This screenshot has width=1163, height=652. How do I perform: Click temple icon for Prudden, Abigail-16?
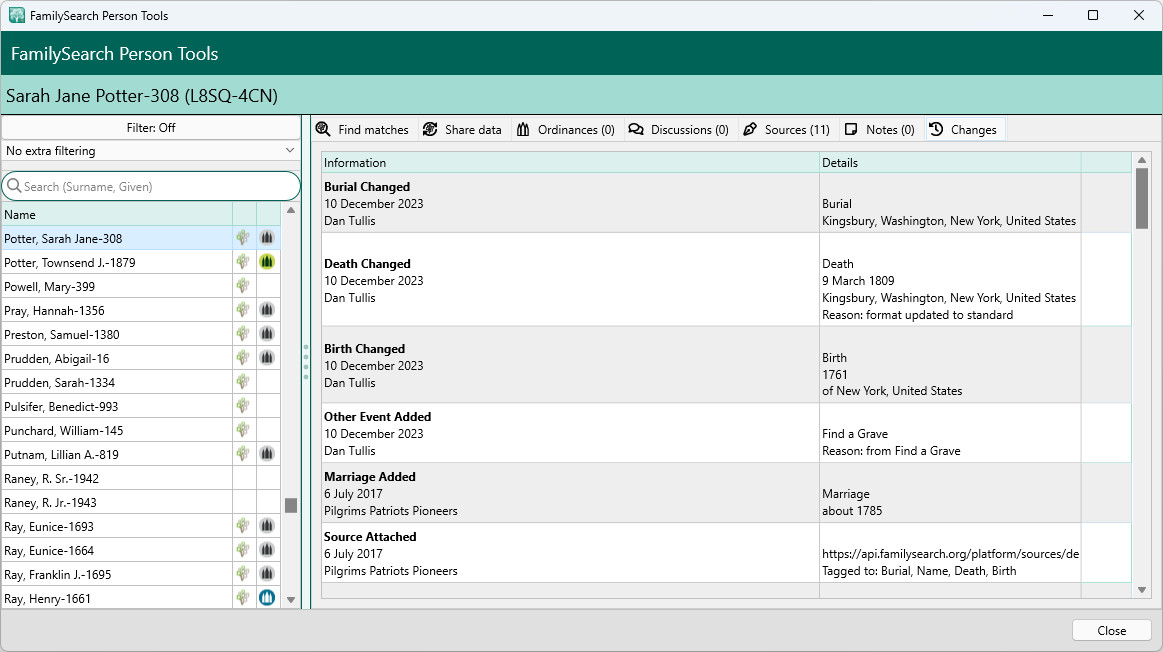267,358
